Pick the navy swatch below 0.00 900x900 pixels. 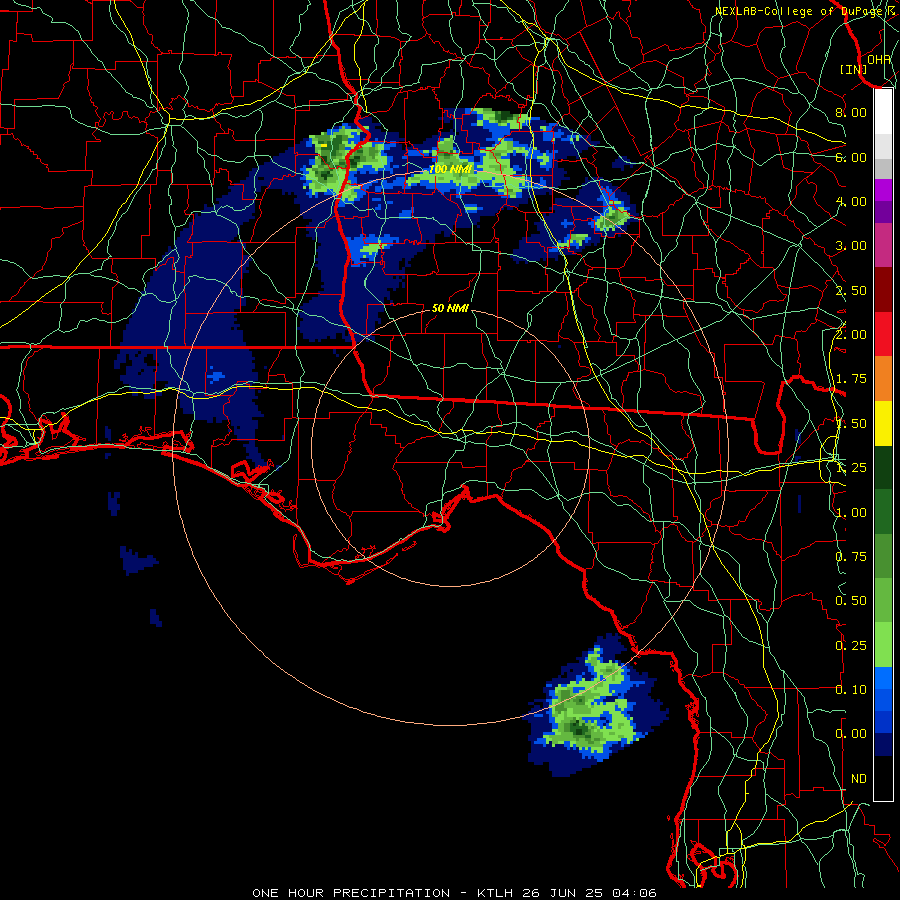883,744
